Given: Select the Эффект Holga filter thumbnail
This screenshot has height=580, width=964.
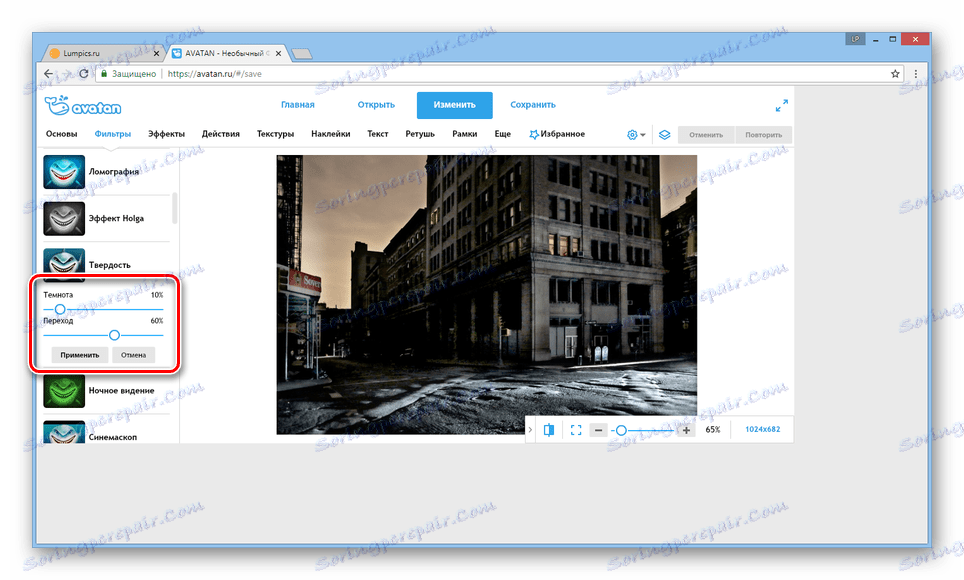Looking at the screenshot, I should [x=64, y=218].
